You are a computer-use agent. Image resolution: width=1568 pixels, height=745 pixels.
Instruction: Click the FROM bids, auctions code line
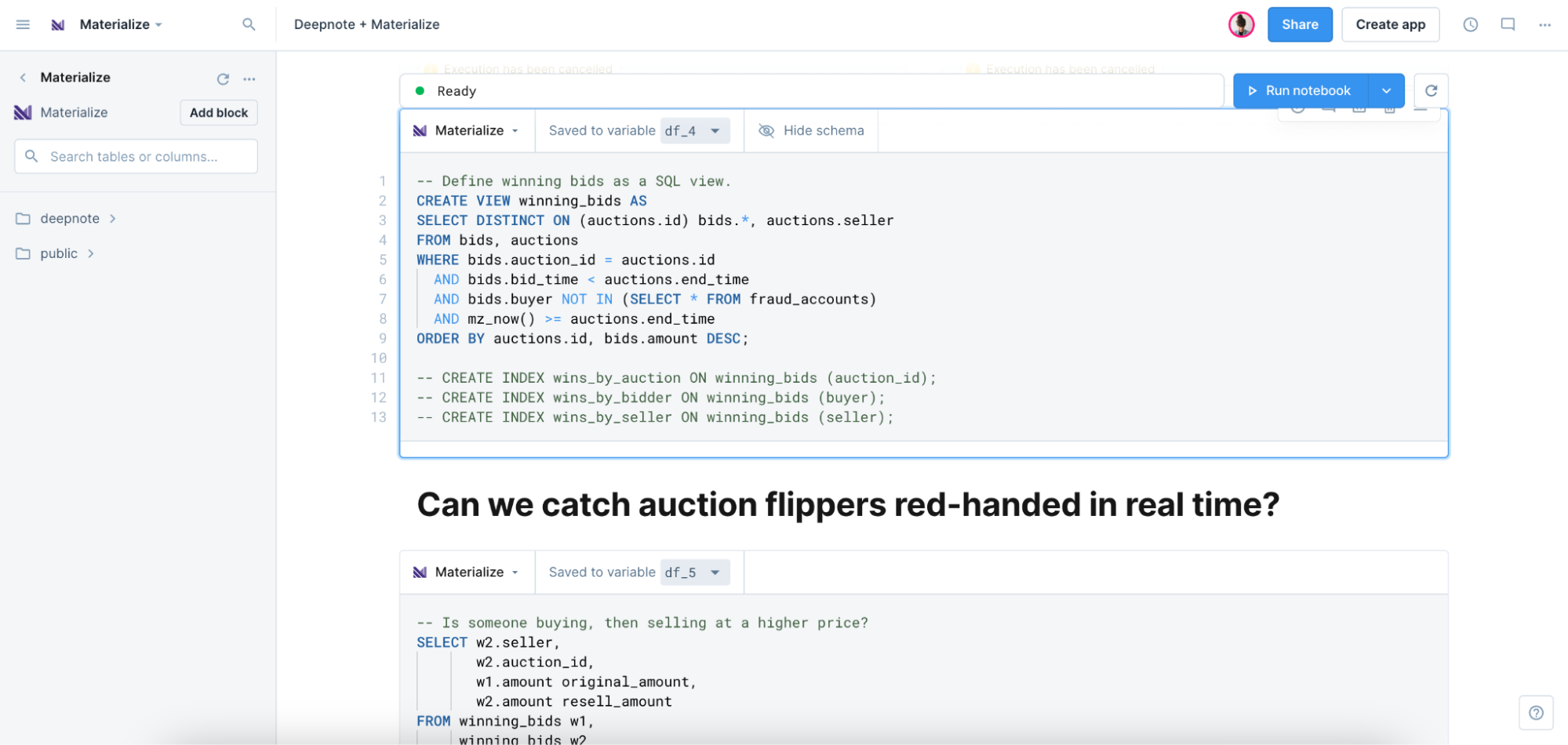497,240
